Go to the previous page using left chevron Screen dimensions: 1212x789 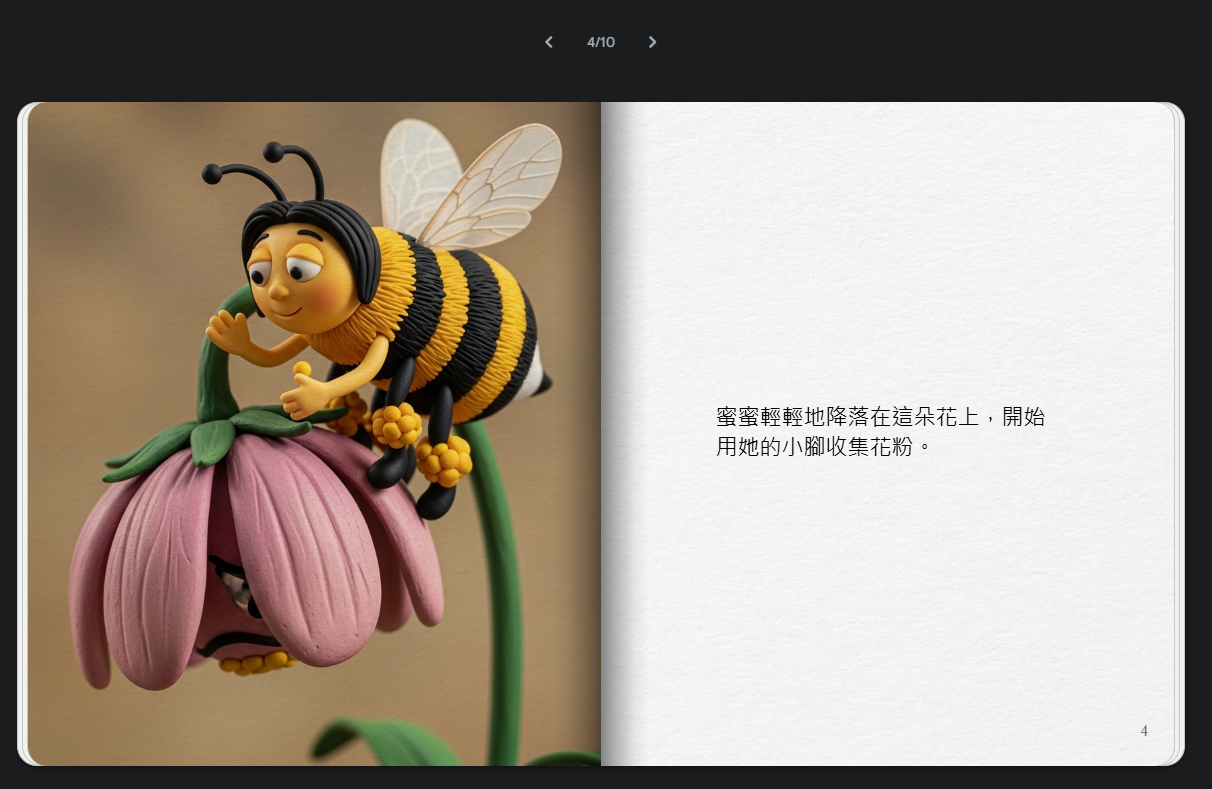(x=548, y=42)
